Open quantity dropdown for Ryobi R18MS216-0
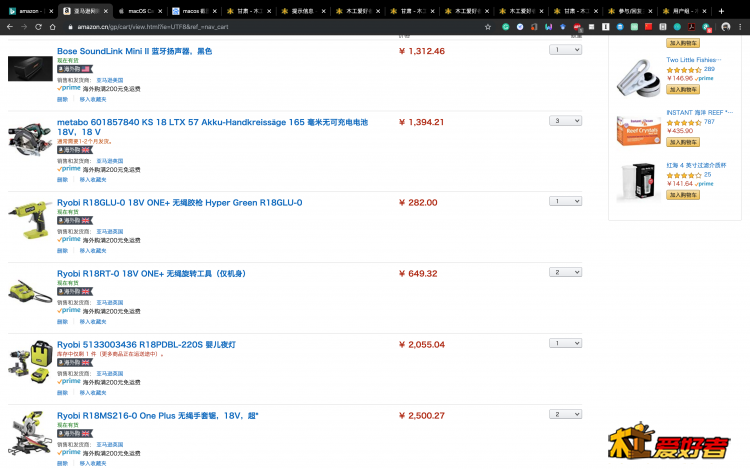 (565, 414)
